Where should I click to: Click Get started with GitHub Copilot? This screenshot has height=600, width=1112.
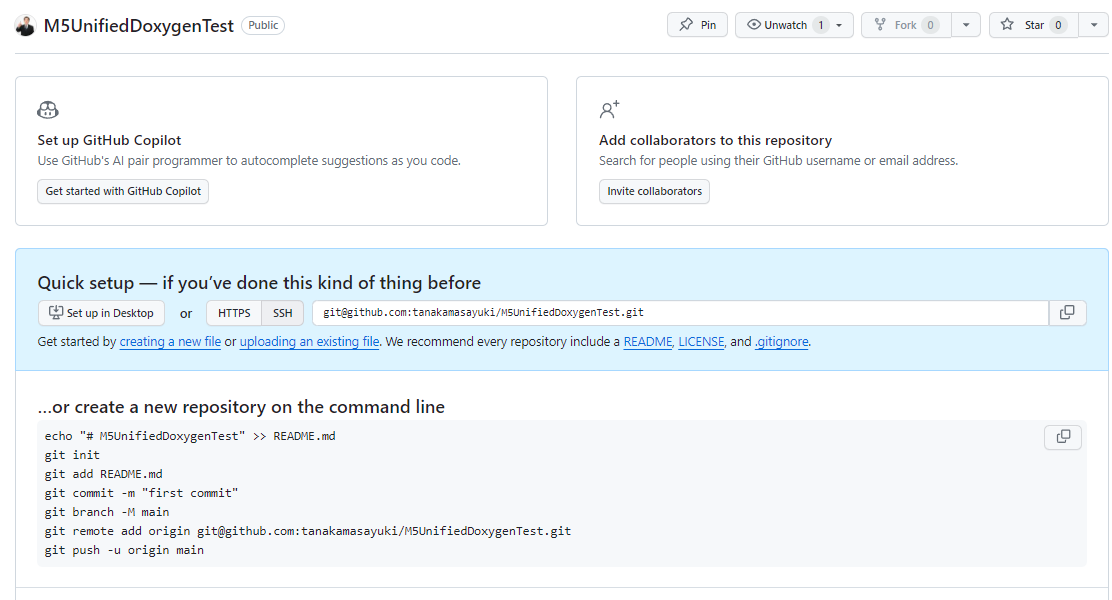[x=122, y=191]
